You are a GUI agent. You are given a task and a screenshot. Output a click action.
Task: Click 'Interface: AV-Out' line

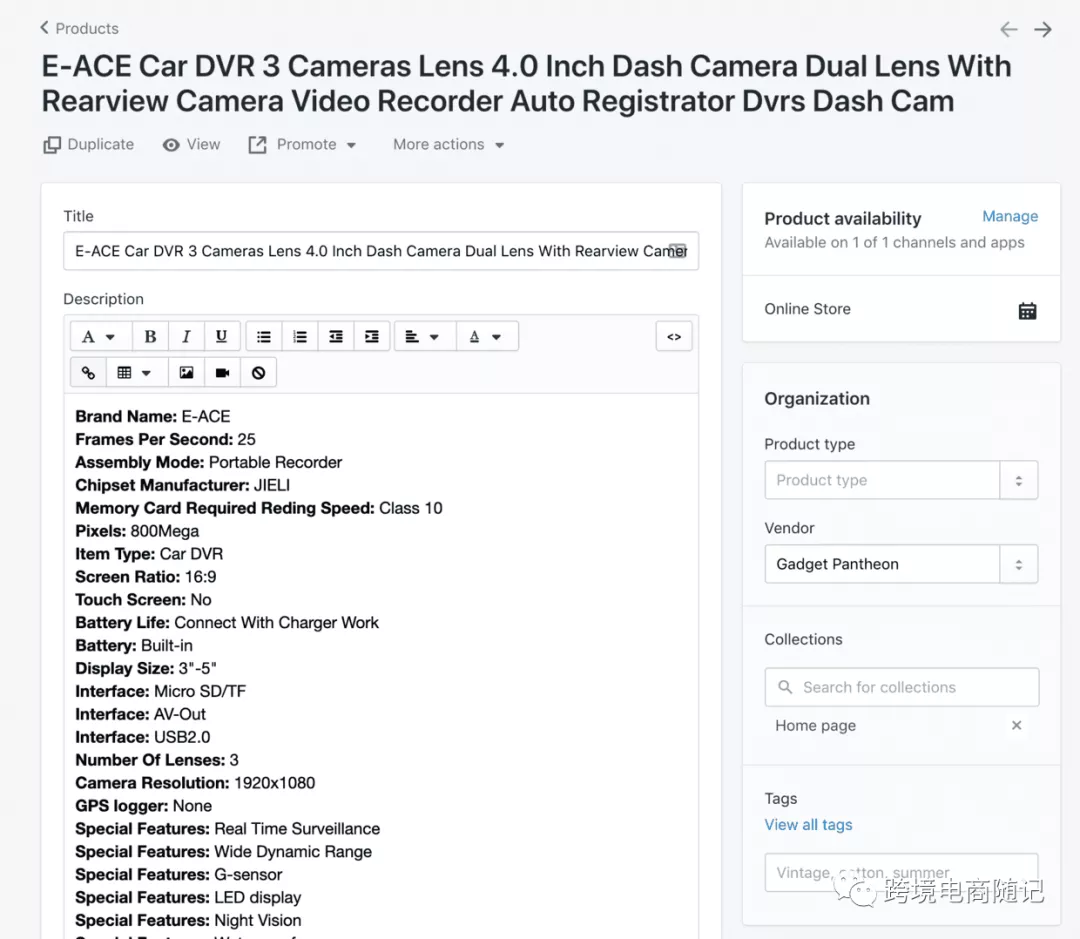pos(141,714)
